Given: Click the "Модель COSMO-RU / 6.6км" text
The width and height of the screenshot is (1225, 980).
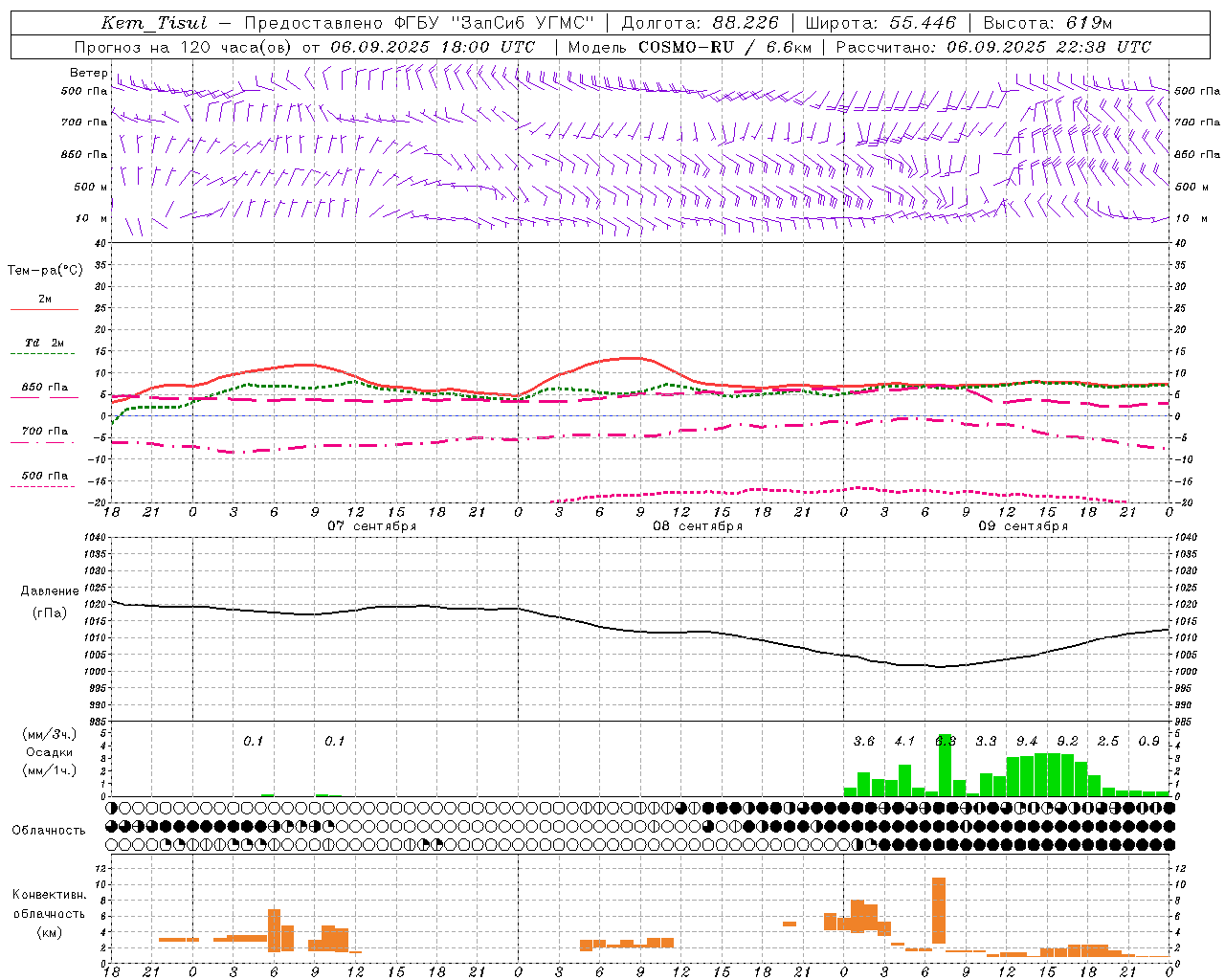Looking at the screenshot, I should pyautogui.click(x=690, y=47).
